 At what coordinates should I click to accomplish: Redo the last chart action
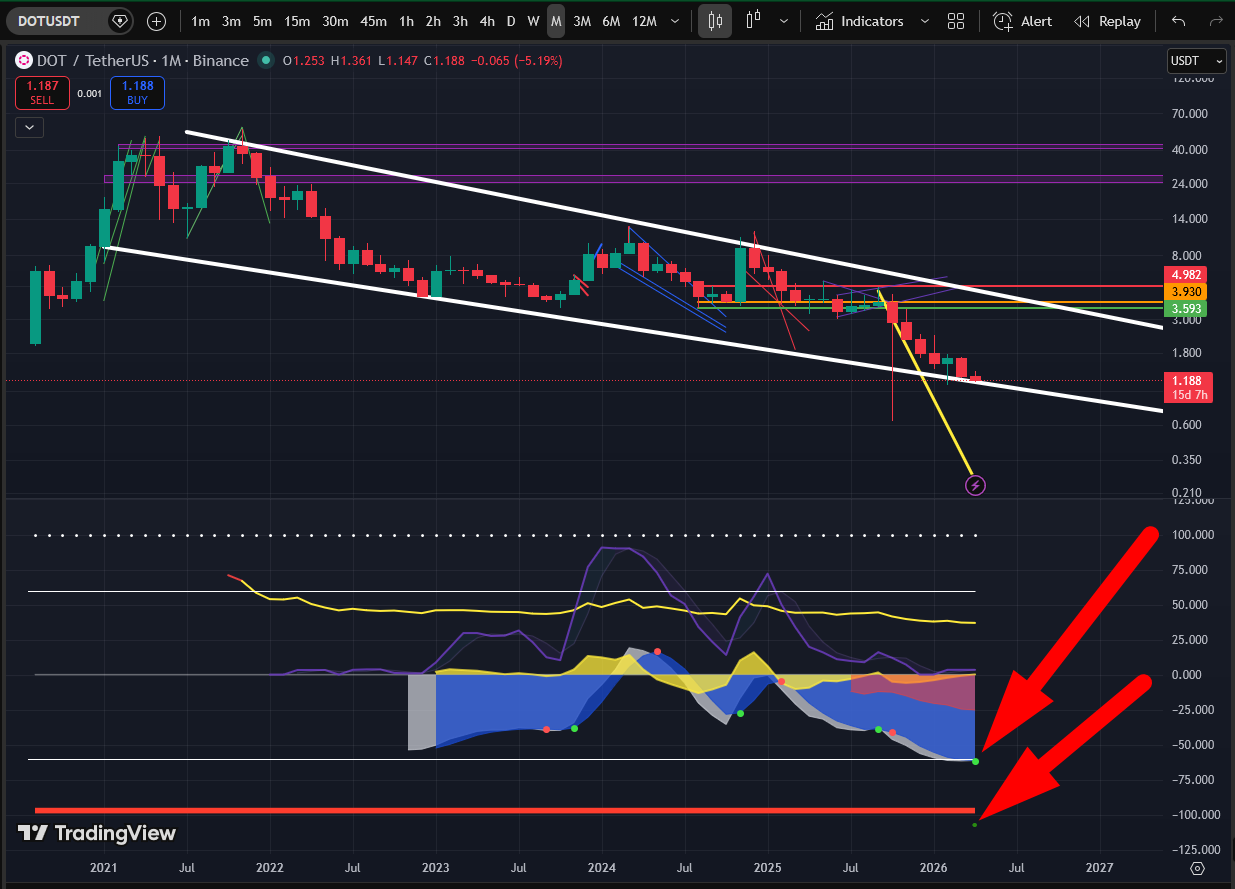(1215, 21)
